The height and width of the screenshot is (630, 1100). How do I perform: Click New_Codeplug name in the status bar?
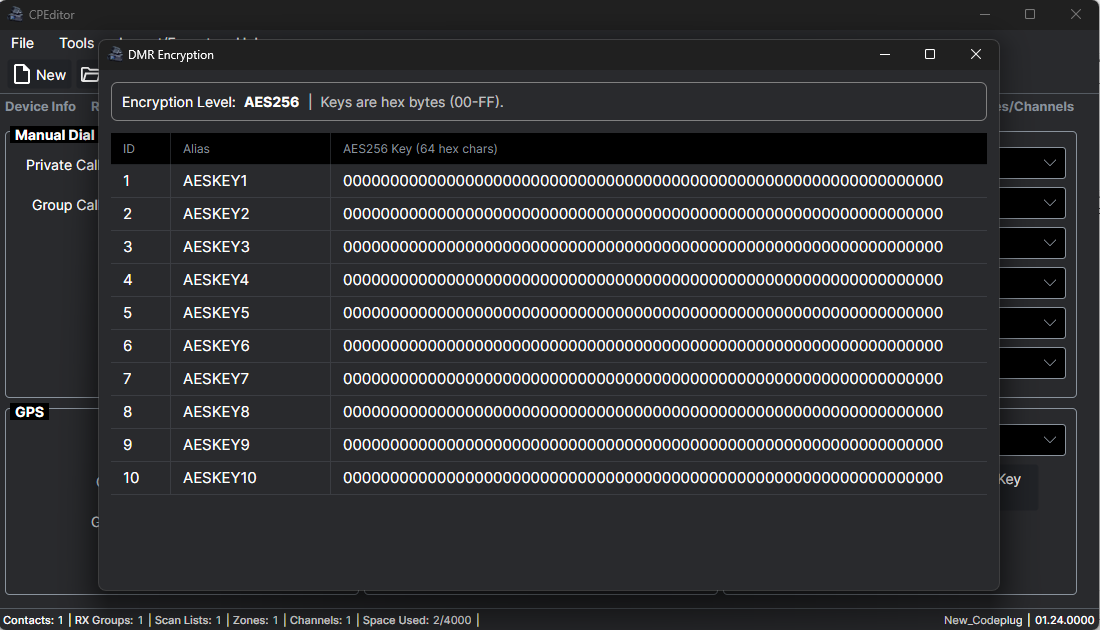983,620
